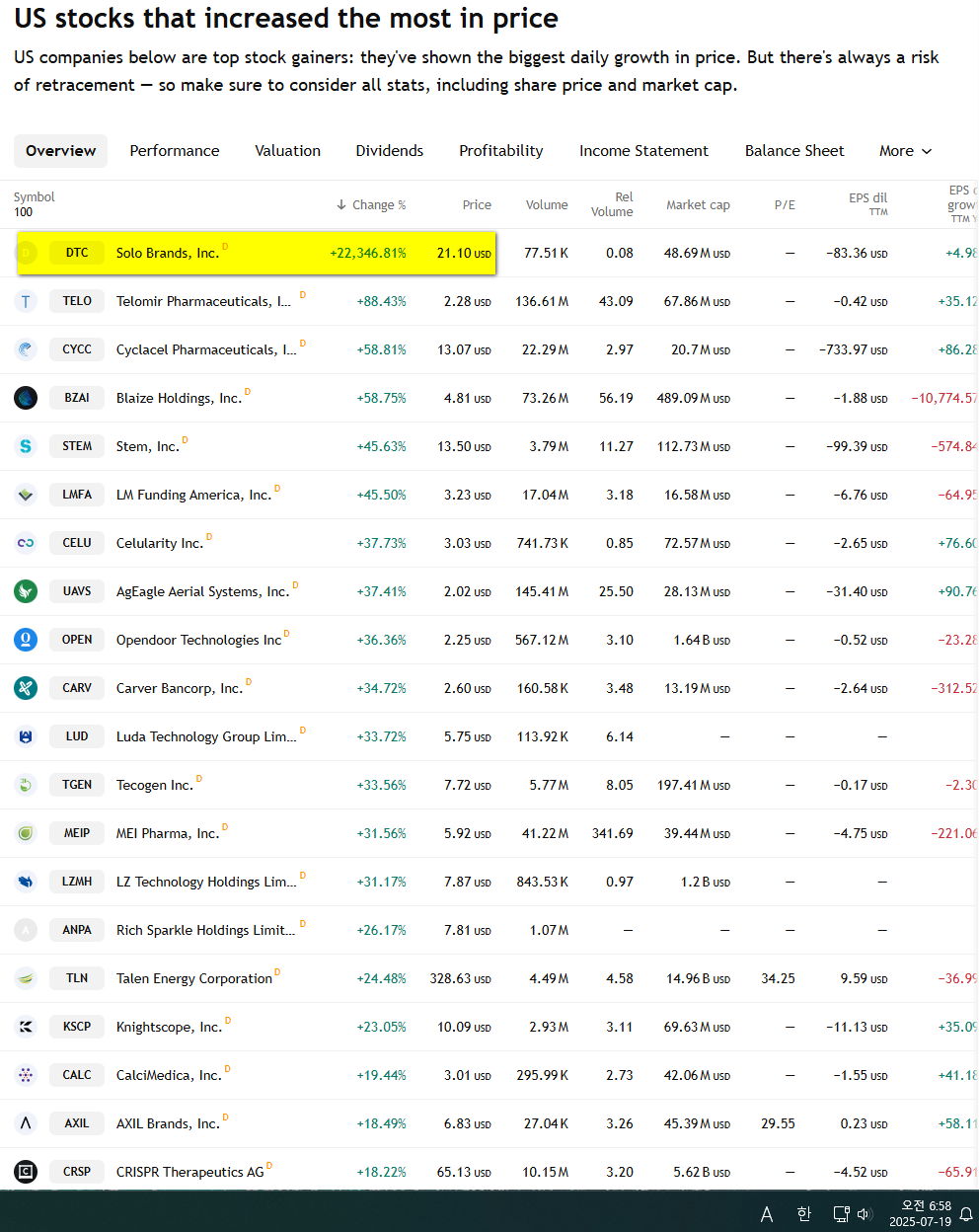
Task: Sort by the P/E column header
Action: 785,205
